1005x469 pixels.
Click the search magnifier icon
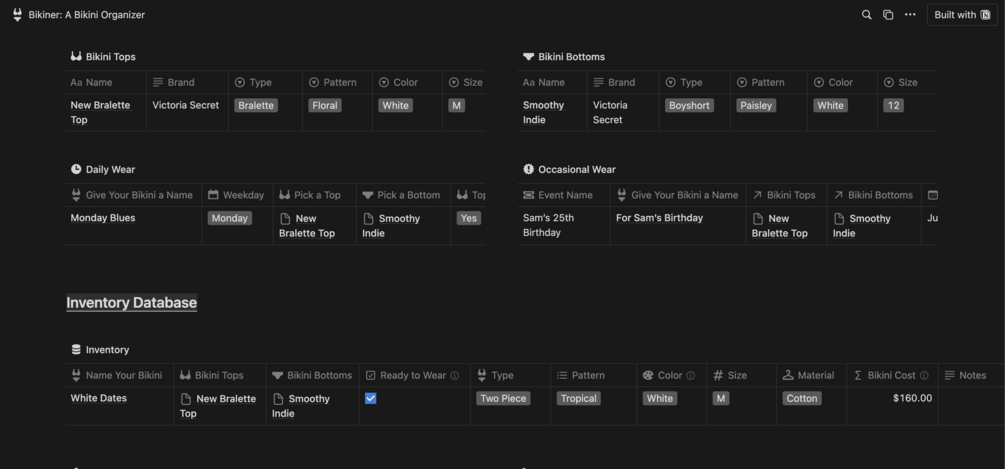(866, 15)
